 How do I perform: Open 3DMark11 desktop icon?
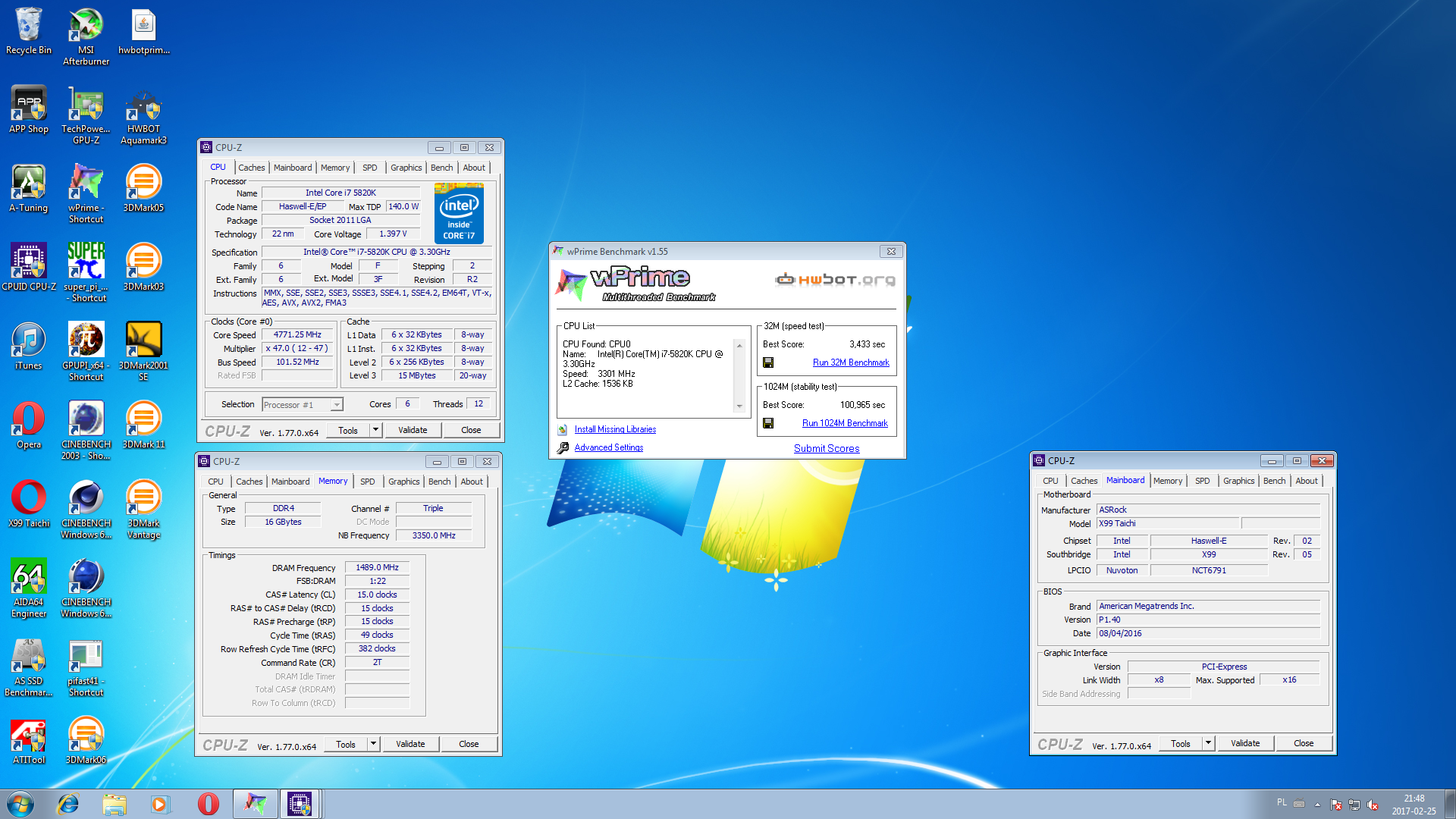click(143, 425)
